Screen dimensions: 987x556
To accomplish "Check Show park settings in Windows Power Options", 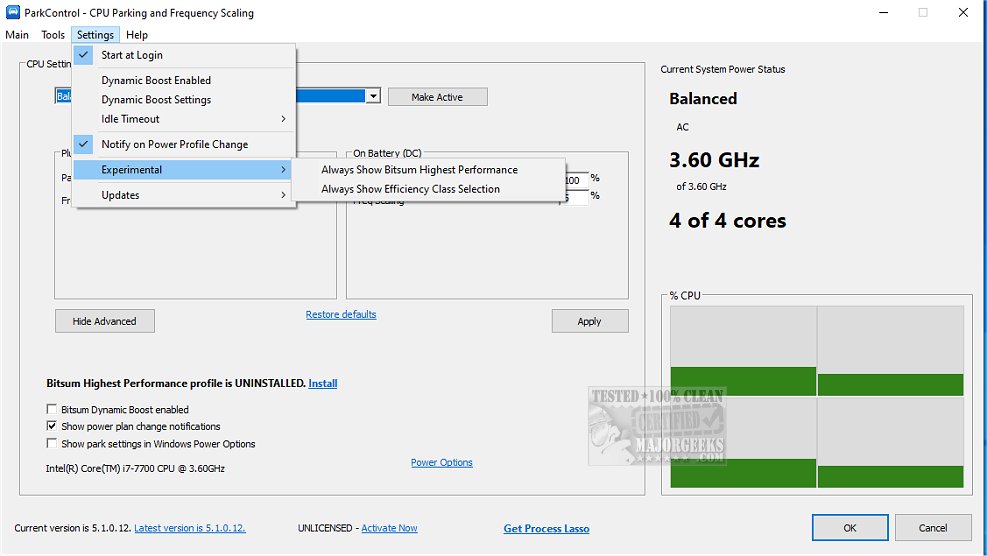I will pyautogui.click(x=52, y=444).
